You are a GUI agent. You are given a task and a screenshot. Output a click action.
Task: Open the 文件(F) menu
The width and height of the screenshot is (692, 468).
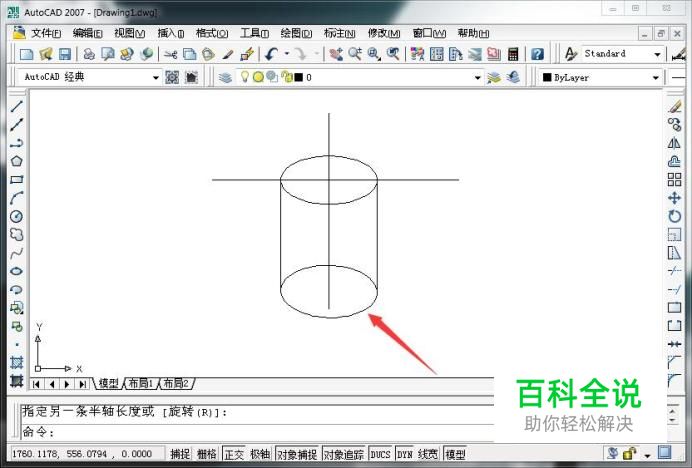tap(46, 33)
